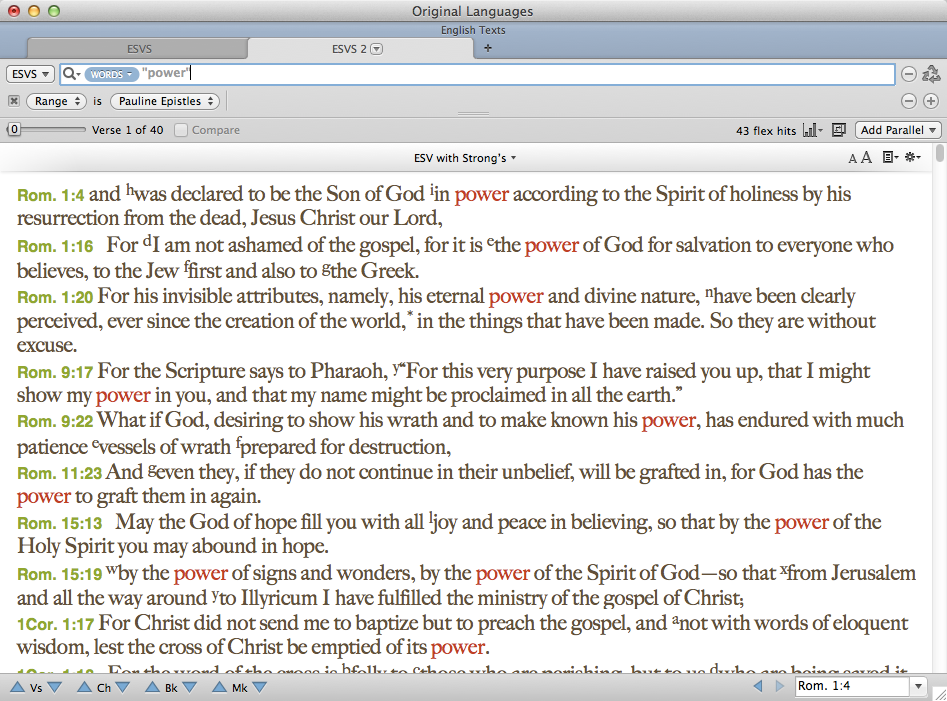Image resolution: width=947 pixels, height=701 pixels.
Task: Click highlighted word power in 1Cor. 1:17
Action: (x=458, y=647)
